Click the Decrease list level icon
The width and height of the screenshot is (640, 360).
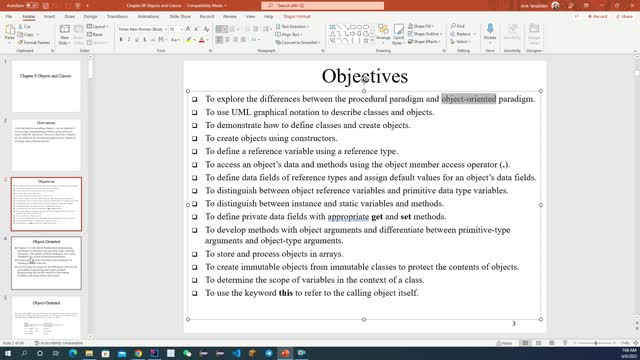(x=247, y=29)
